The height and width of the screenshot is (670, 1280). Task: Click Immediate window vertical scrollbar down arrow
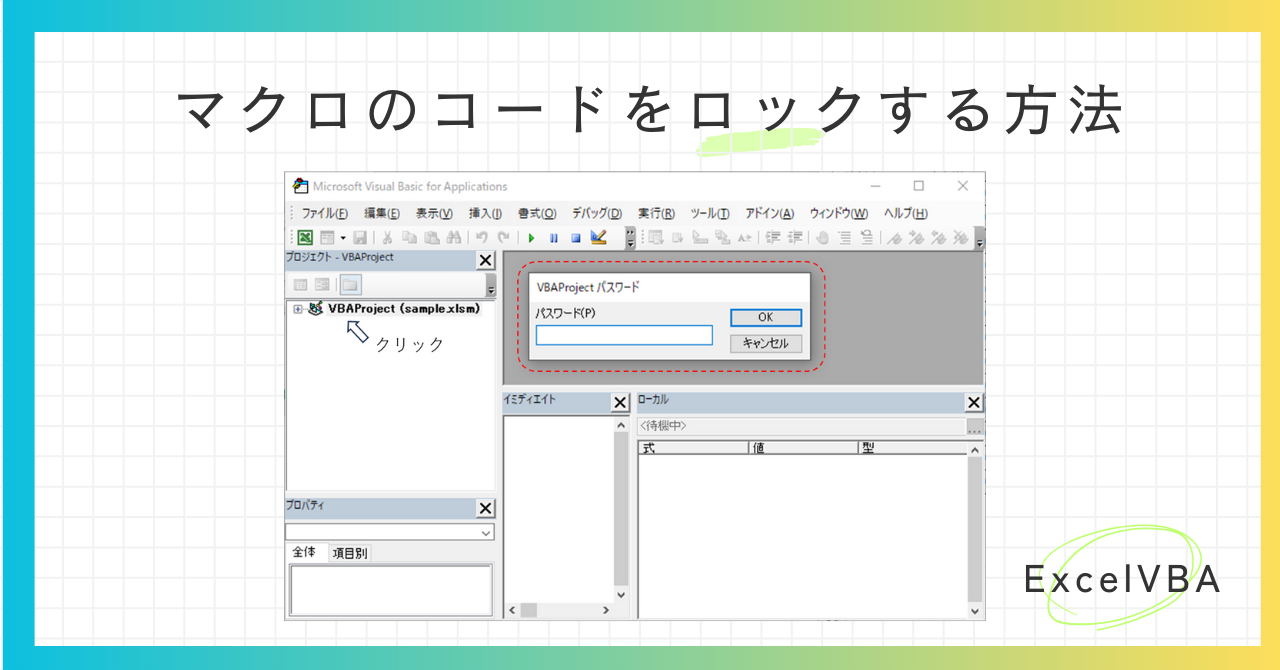[620, 594]
